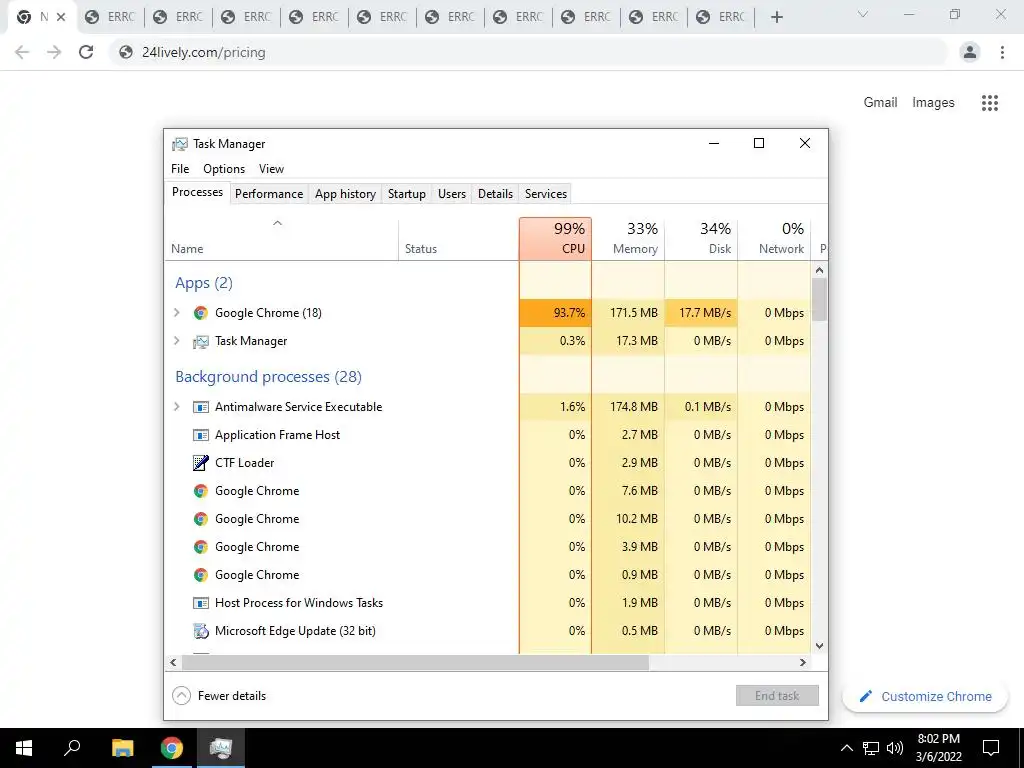The image size is (1024, 768).
Task: Select the Background processes (28) heading
Action: (x=268, y=377)
